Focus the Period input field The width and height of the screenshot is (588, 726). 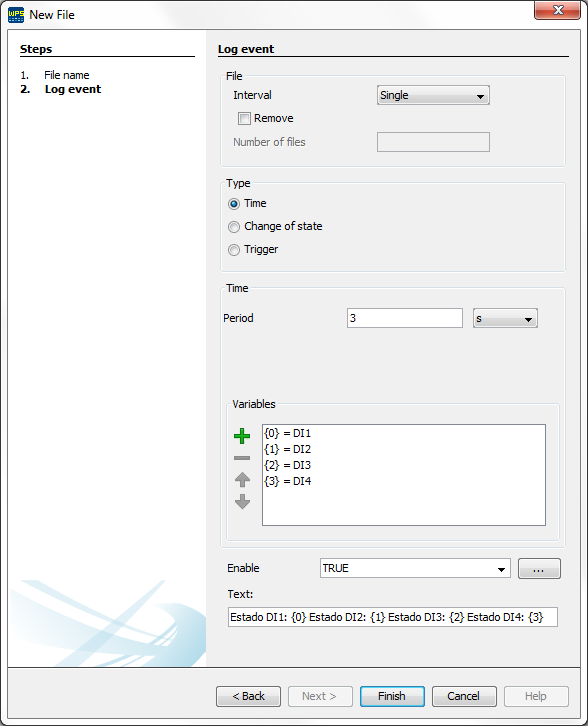[x=405, y=318]
